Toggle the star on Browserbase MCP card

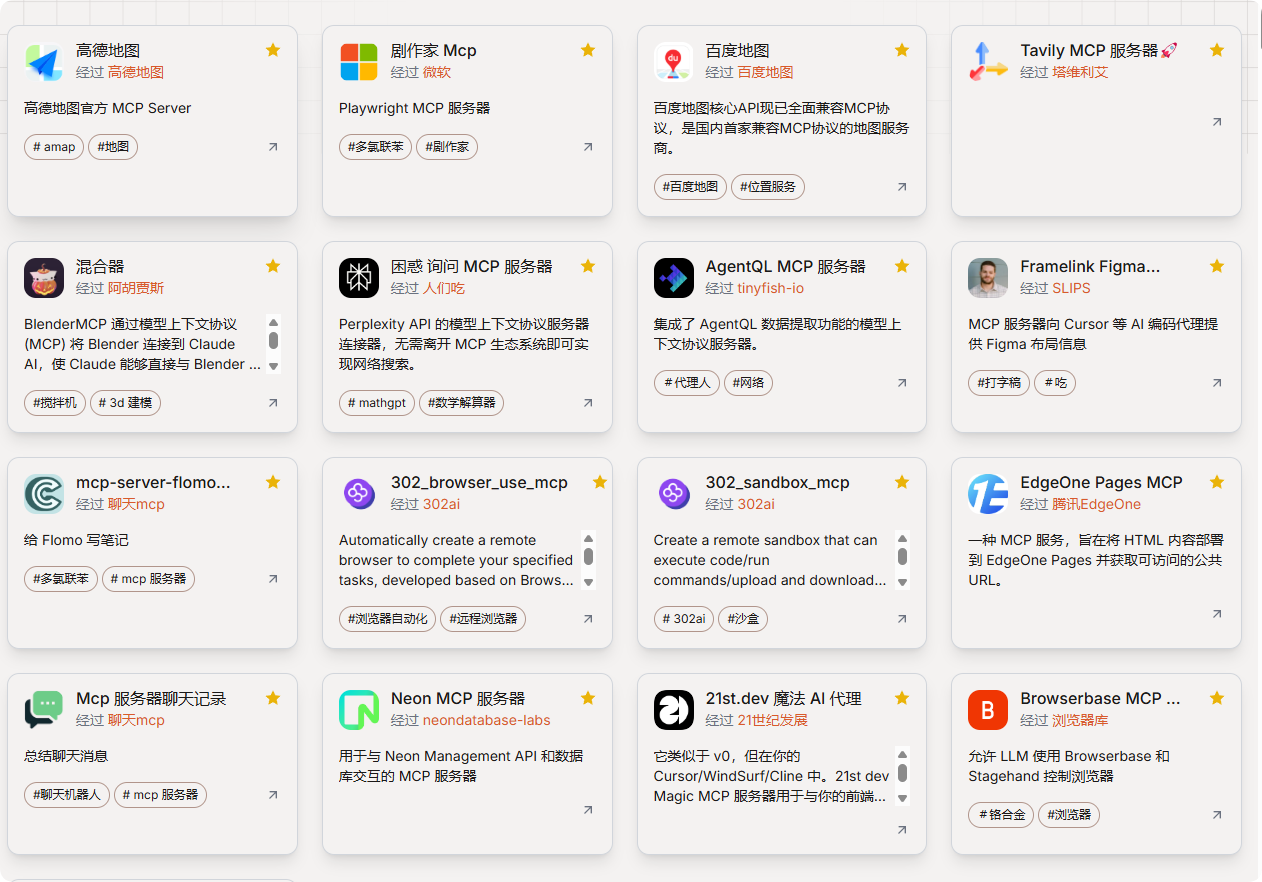click(x=1217, y=698)
